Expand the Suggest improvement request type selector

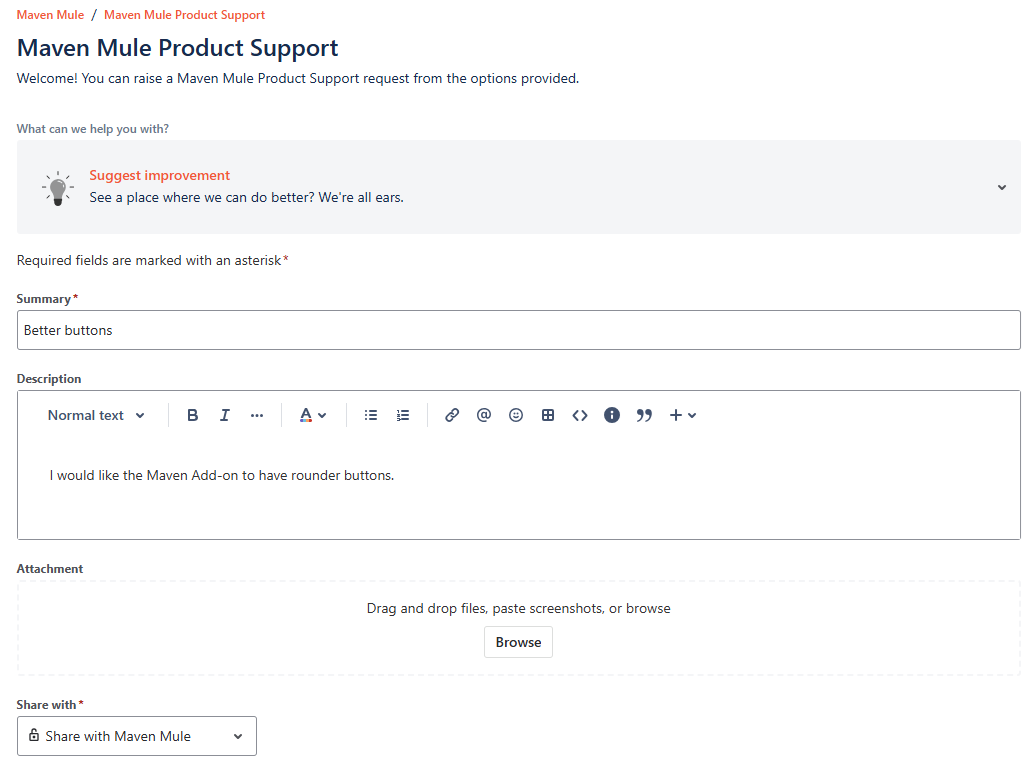click(1001, 187)
